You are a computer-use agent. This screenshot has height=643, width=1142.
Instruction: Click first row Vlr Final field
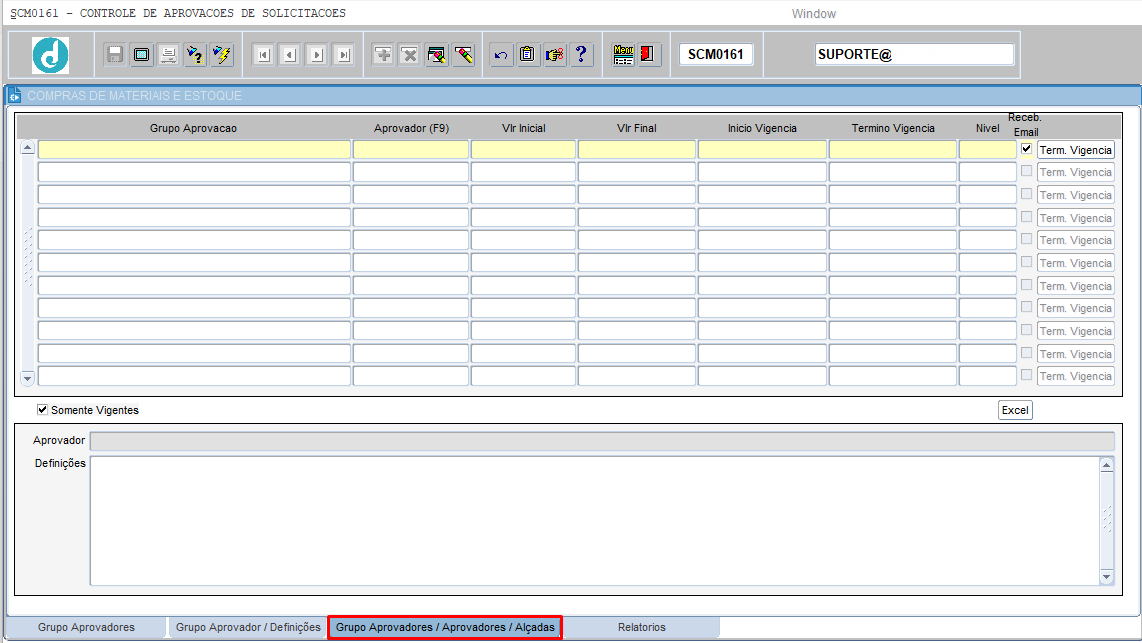point(637,150)
